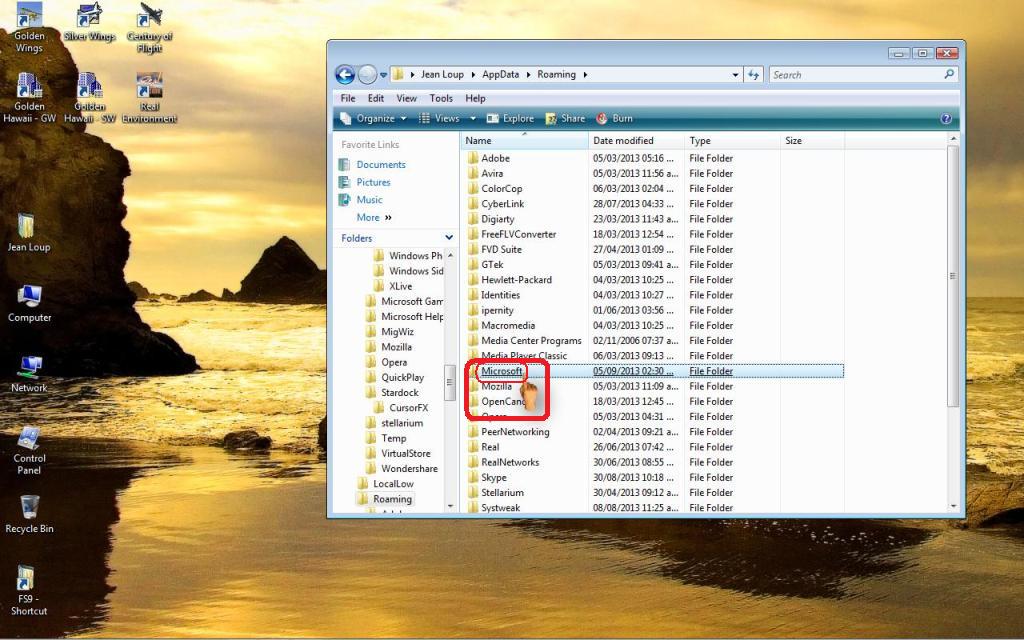Open the Organize dropdown menu
The width and height of the screenshot is (1024, 640).
coord(373,118)
